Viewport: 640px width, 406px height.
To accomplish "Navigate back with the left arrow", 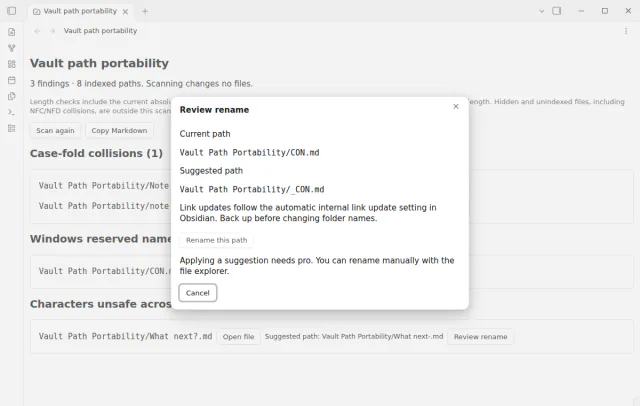I will pyautogui.click(x=37, y=31).
